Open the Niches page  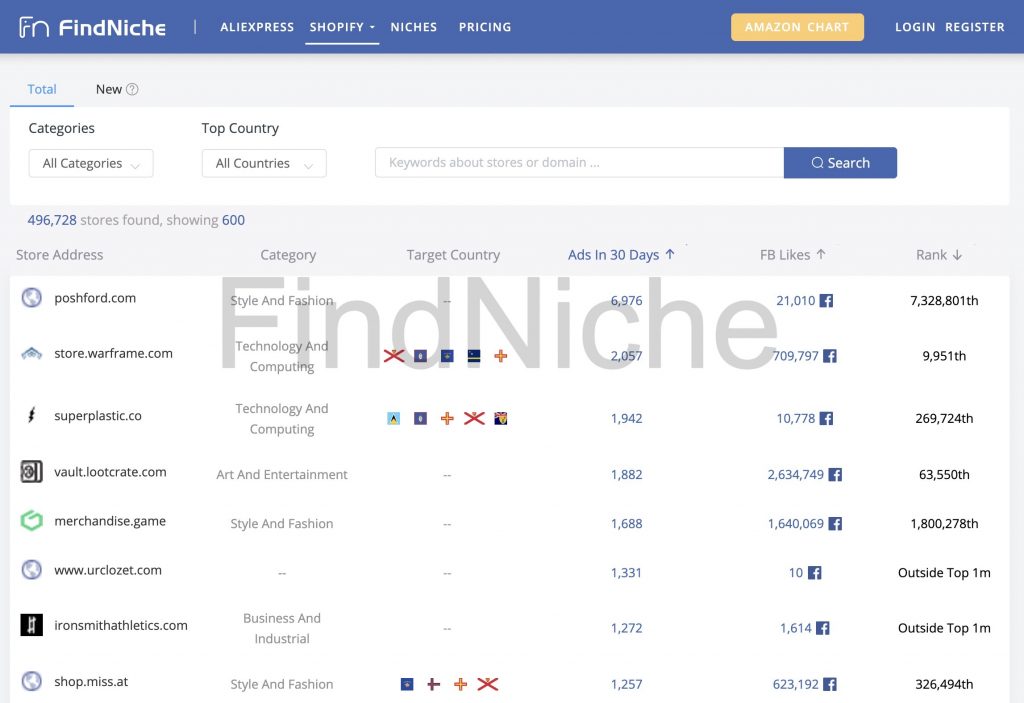[x=413, y=27]
